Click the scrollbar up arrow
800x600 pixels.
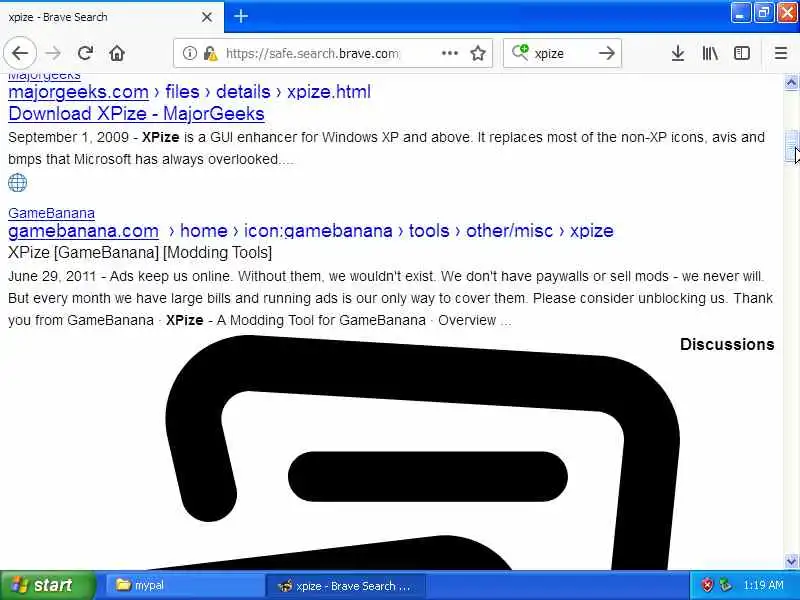point(791,83)
